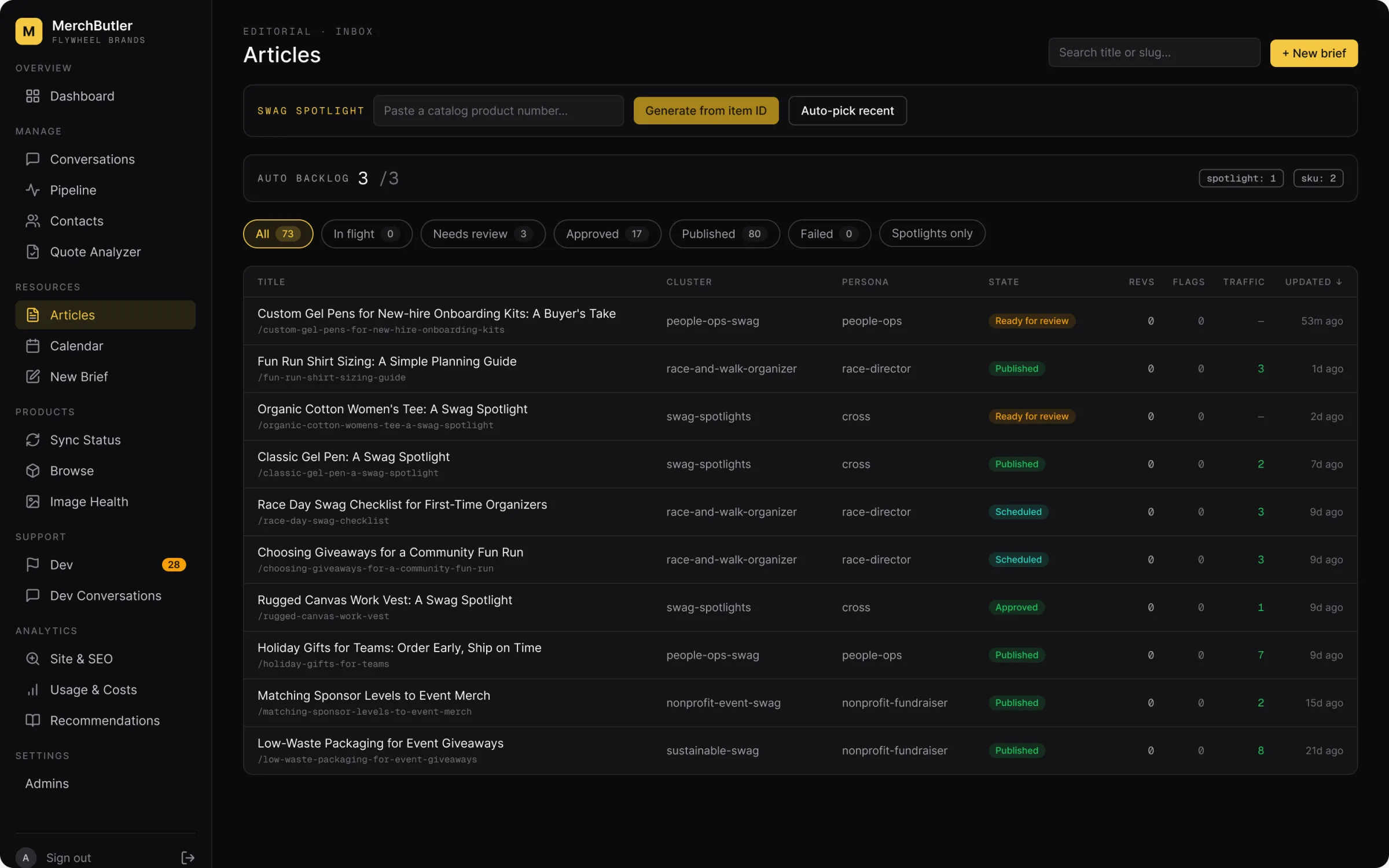Select the Failed filter

coord(829,234)
